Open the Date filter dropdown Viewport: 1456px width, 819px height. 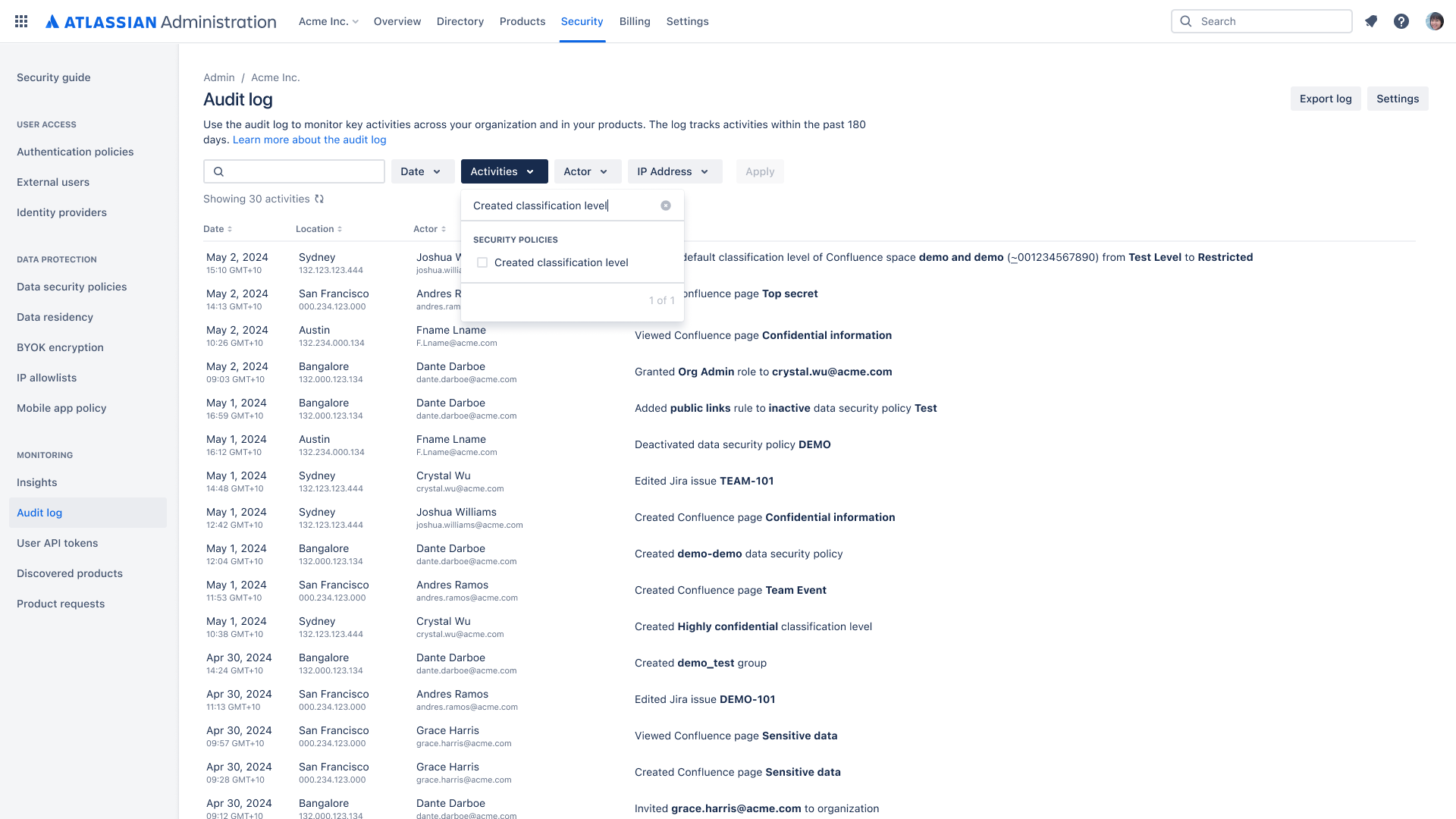coord(422,171)
